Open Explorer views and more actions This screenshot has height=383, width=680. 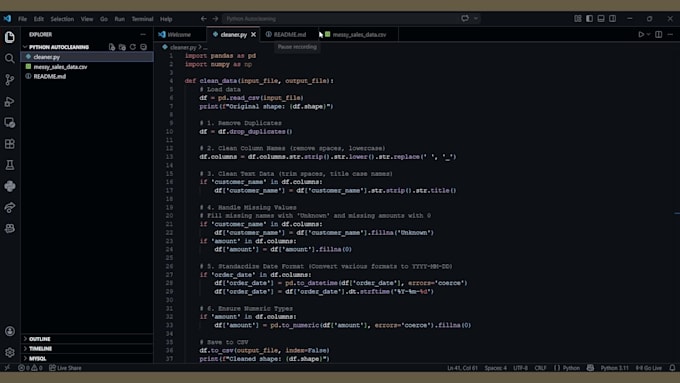tap(143, 34)
